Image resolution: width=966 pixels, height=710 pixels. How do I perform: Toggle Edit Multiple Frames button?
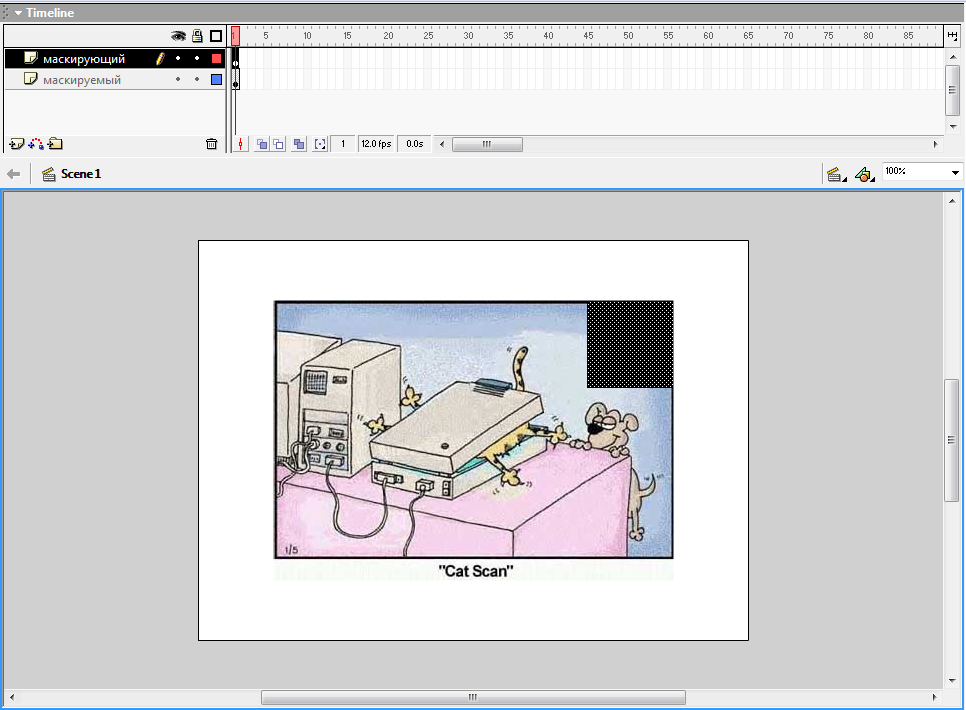299,144
